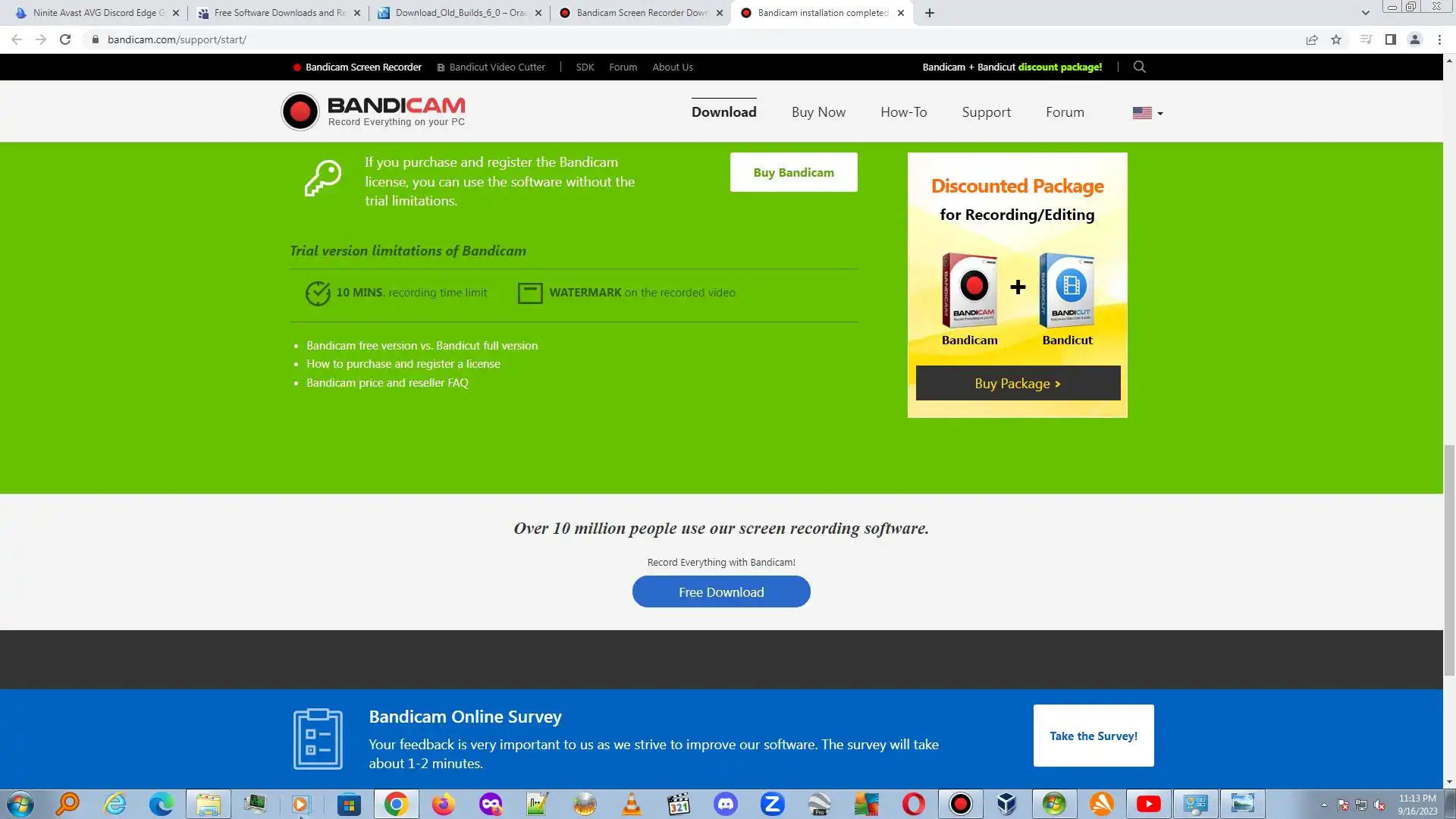Expand the tab search chevron
Viewport: 1456px width, 819px height.
1365,13
